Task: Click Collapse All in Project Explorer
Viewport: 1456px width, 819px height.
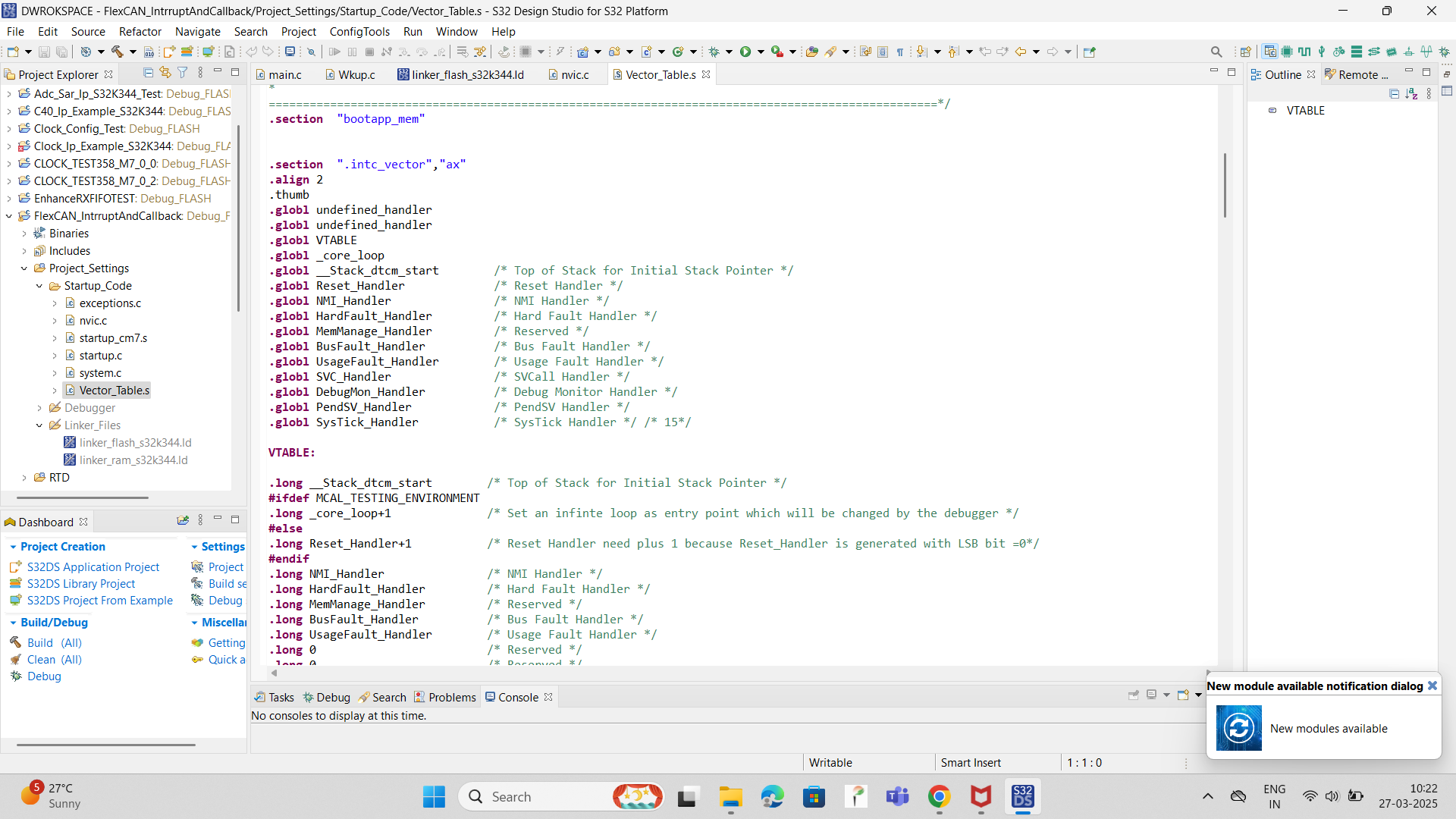Action: tap(148, 73)
